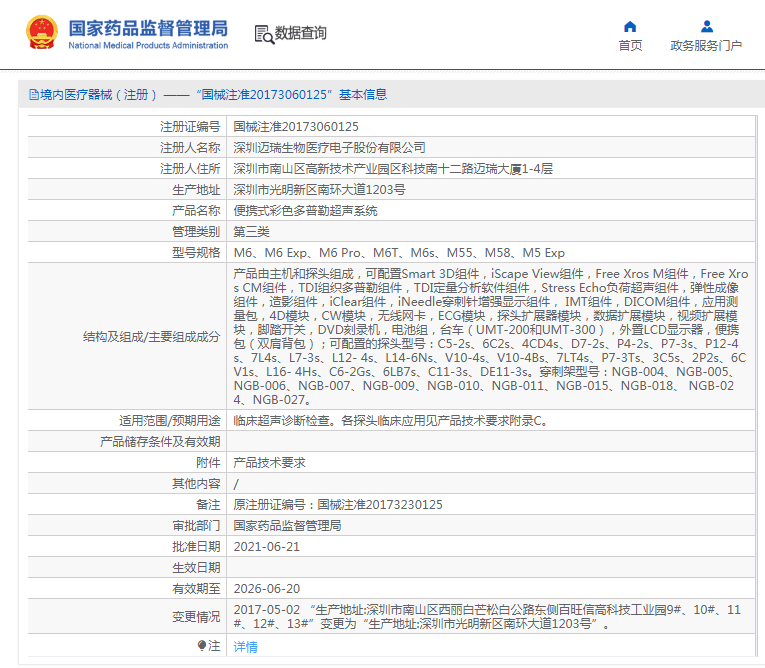765x668 pixels.
Task: Click the 管理类别 row label
Action: pyautogui.click(x=196, y=232)
